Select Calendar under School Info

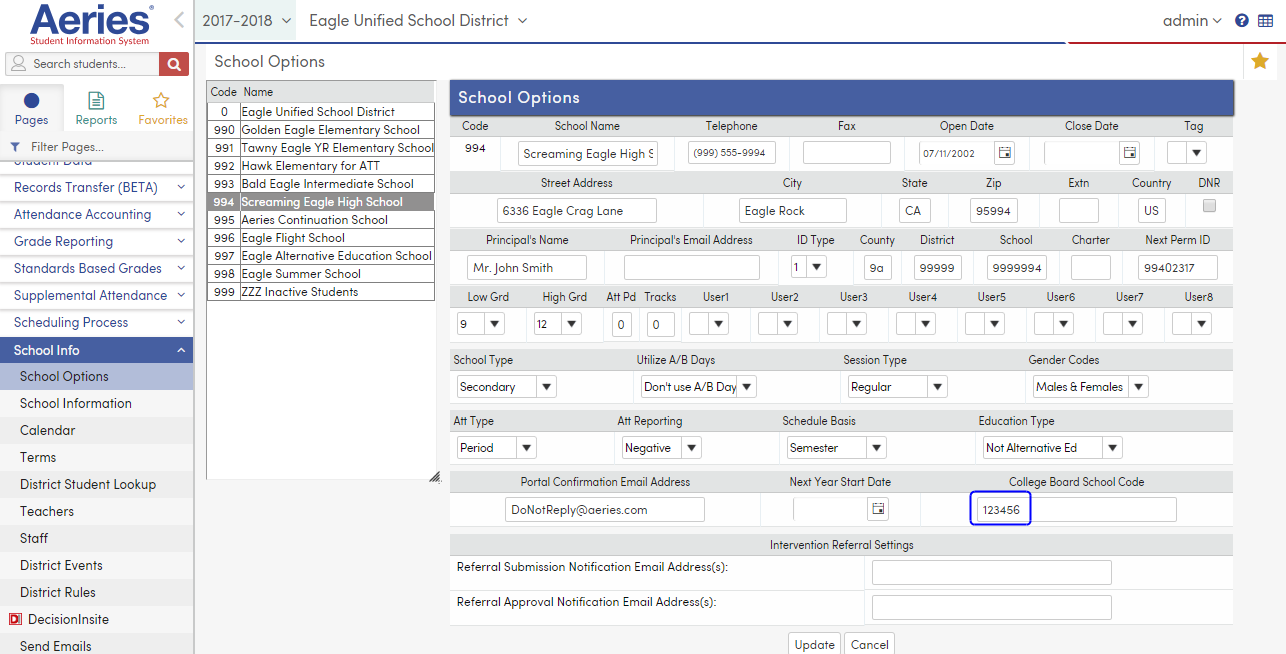click(48, 430)
